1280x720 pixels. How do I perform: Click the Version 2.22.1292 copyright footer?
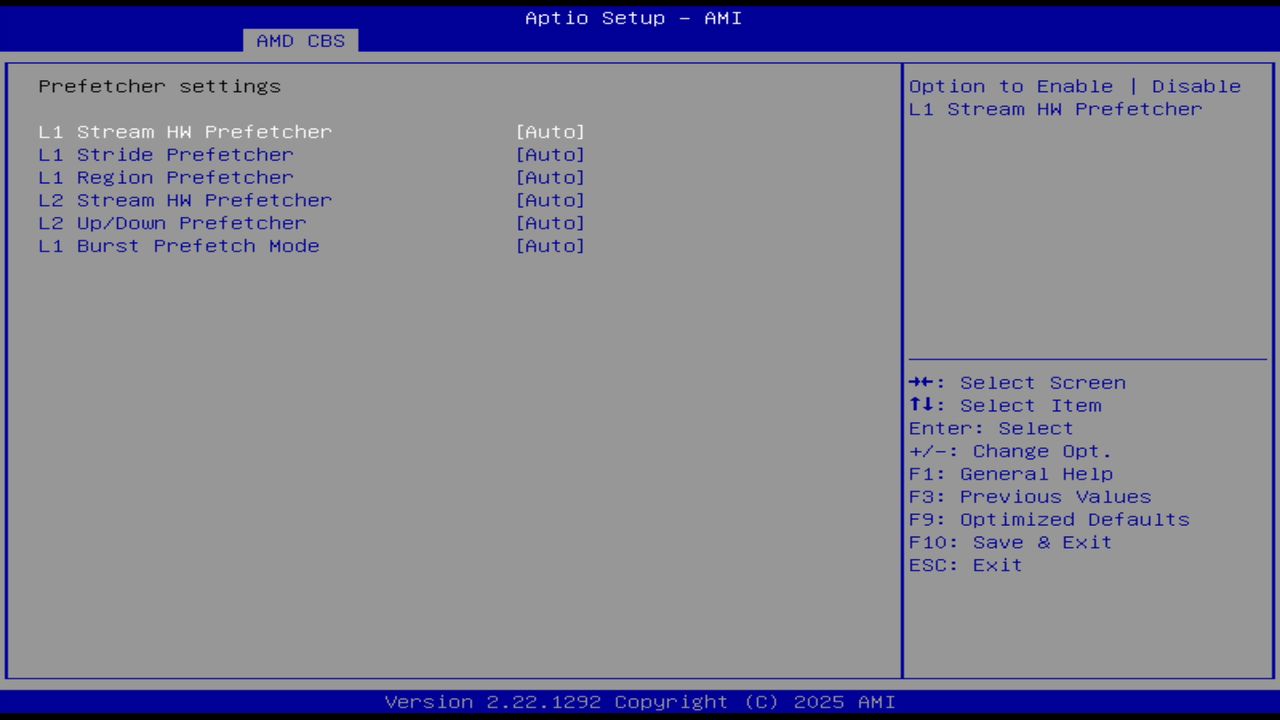(x=640, y=702)
